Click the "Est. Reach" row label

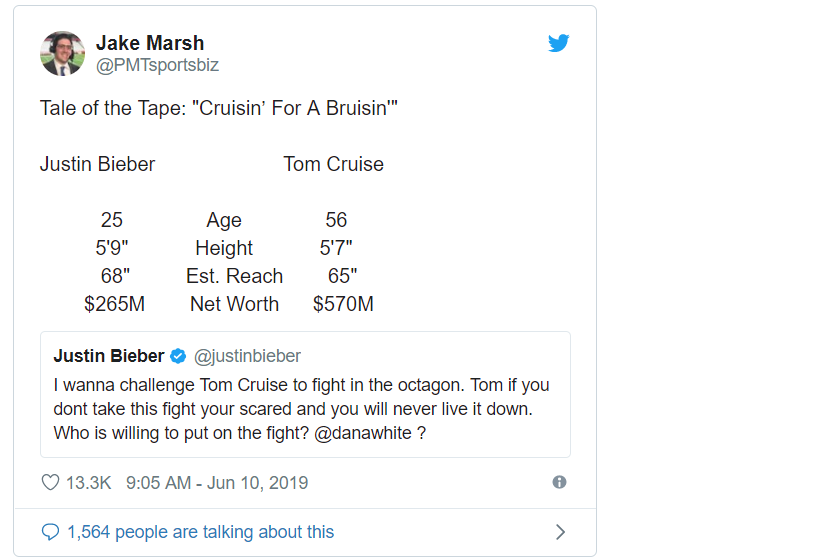(x=234, y=276)
